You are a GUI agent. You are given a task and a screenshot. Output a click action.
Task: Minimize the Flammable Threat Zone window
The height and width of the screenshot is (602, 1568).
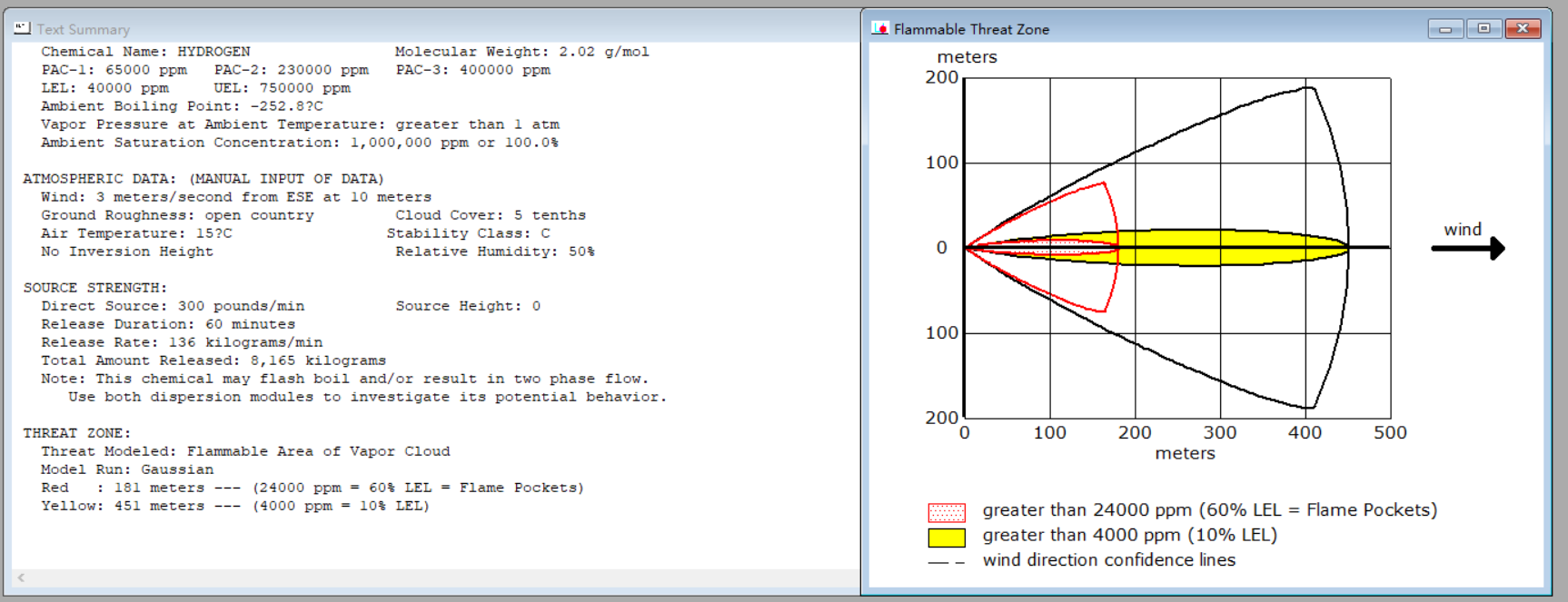[1445, 28]
